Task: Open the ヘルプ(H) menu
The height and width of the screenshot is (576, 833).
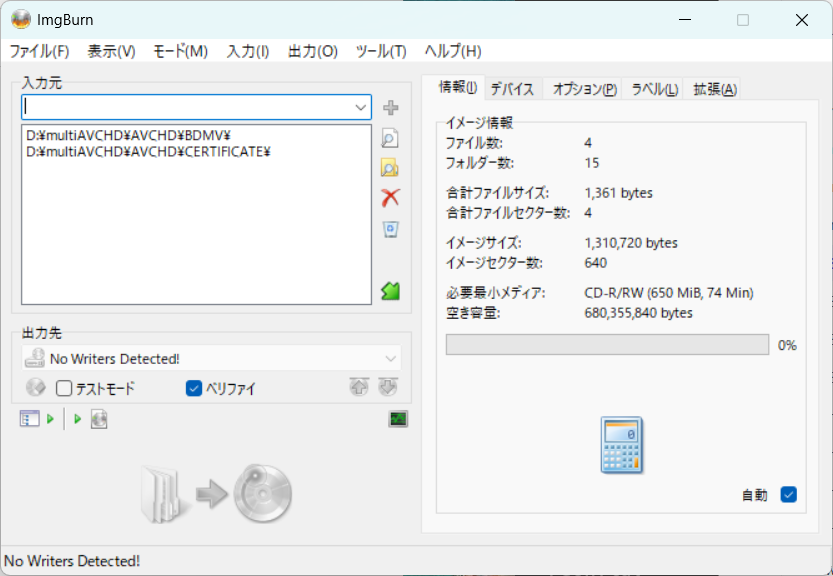Action: tap(453, 51)
